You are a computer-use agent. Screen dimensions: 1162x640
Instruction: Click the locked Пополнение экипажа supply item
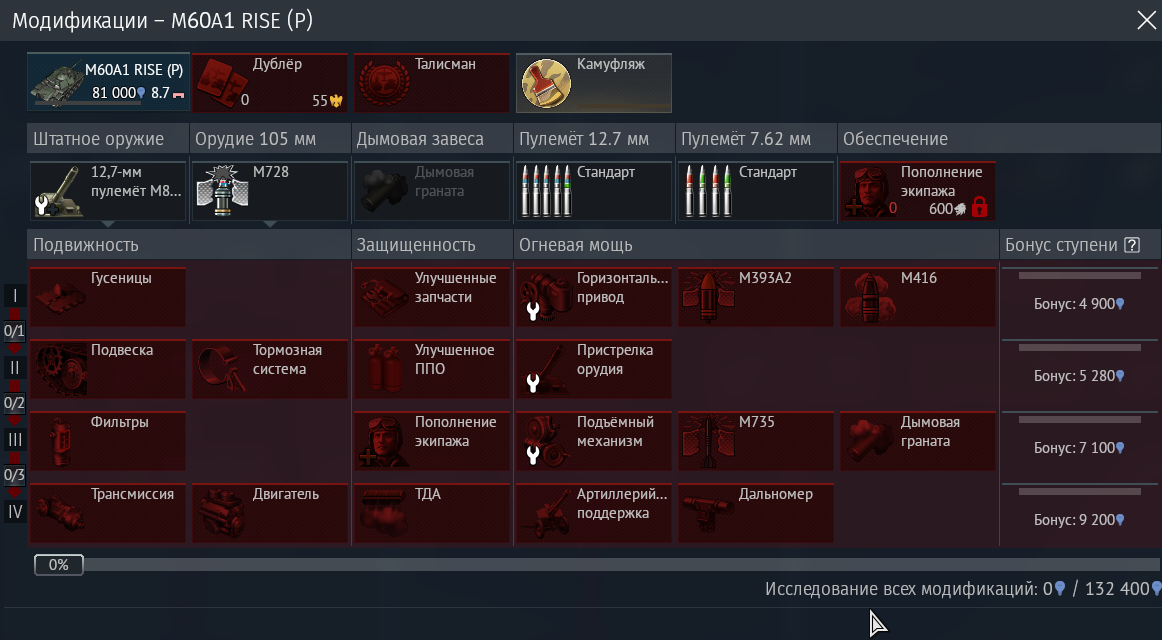click(x=918, y=190)
